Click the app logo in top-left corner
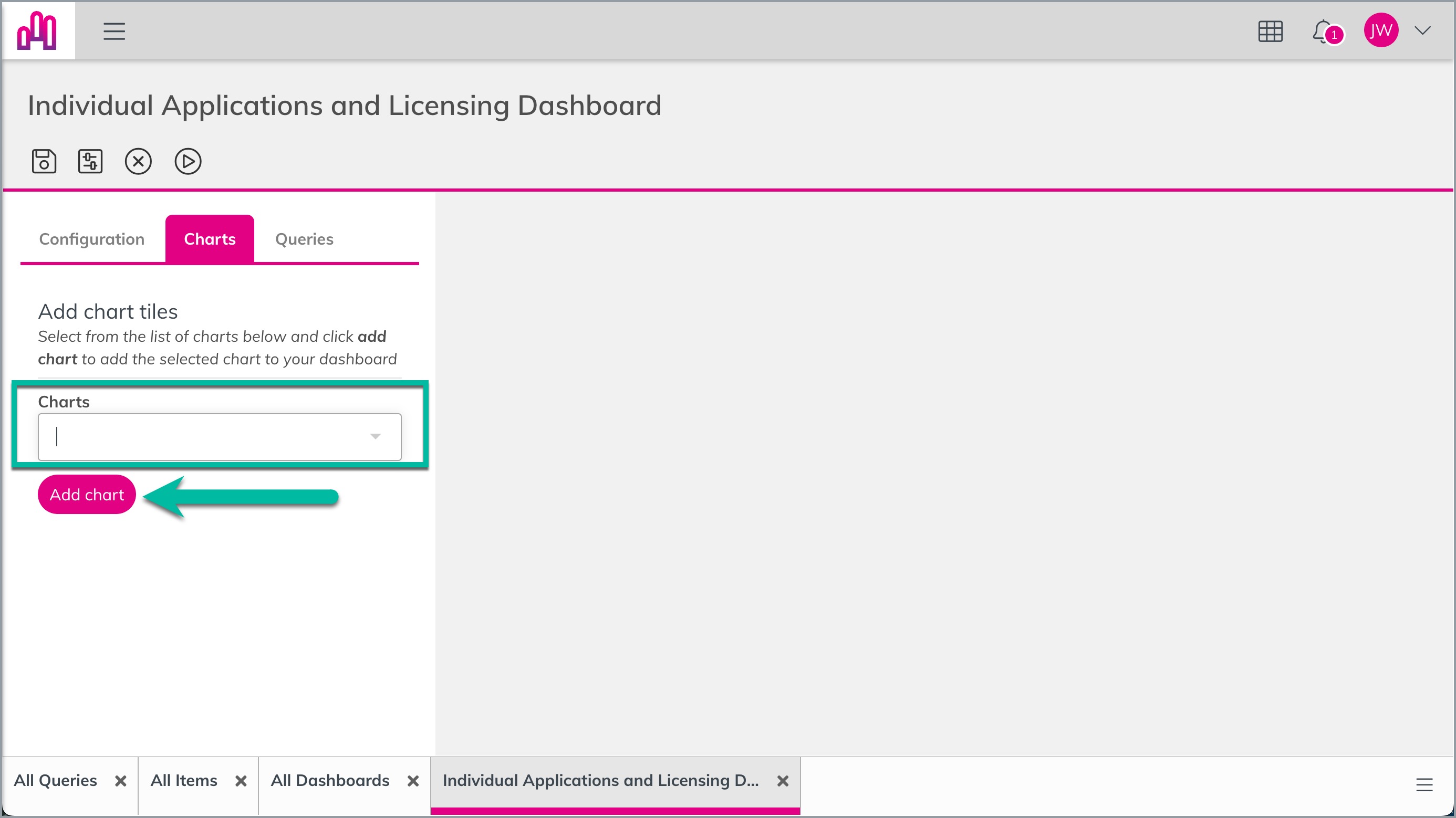Image resolution: width=1456 pixels, height=818 pixels. pyautogui.click(x=37, y=30)
